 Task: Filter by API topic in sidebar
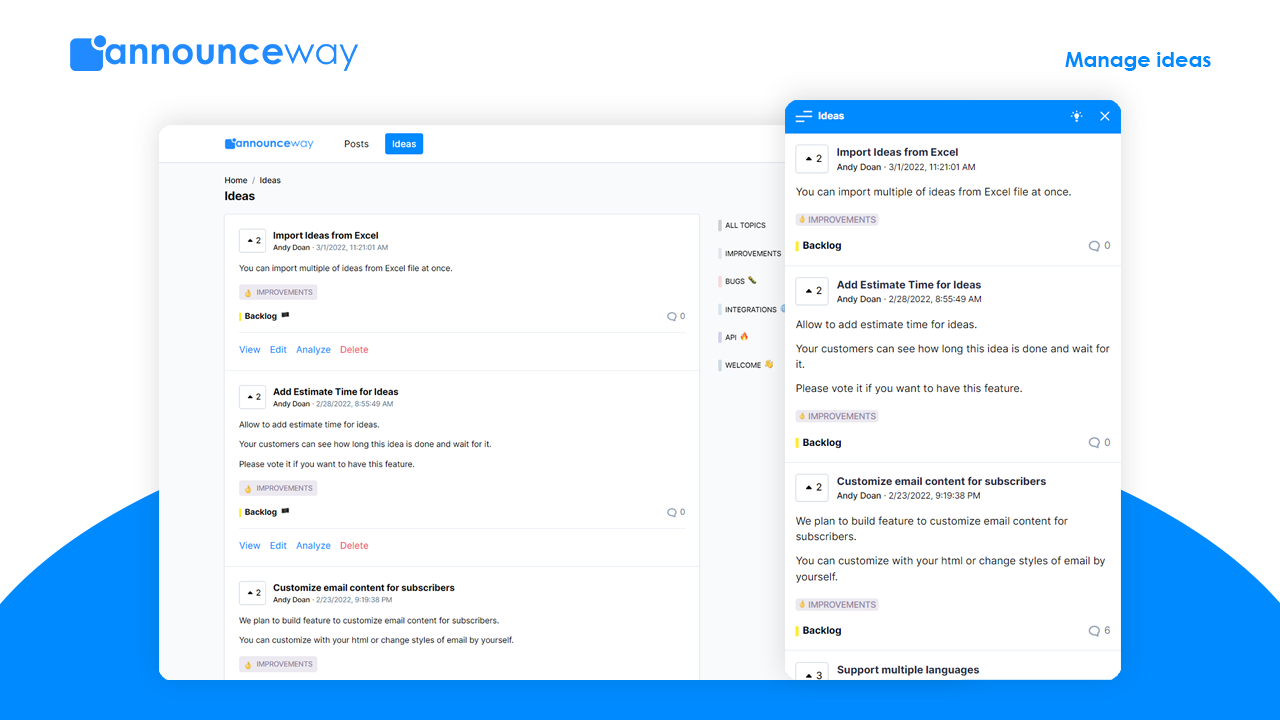[x=734, y=338]
